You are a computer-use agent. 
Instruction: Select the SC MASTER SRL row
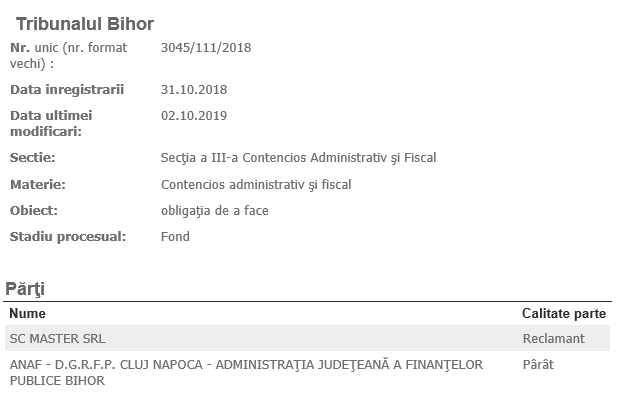coord(307,338)
